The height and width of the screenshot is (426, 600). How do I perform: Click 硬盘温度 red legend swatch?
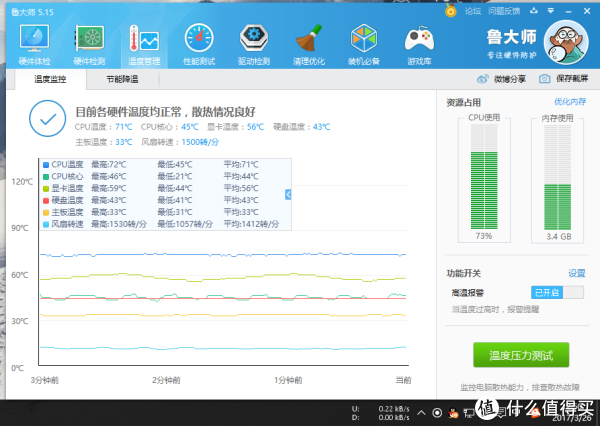46,200
